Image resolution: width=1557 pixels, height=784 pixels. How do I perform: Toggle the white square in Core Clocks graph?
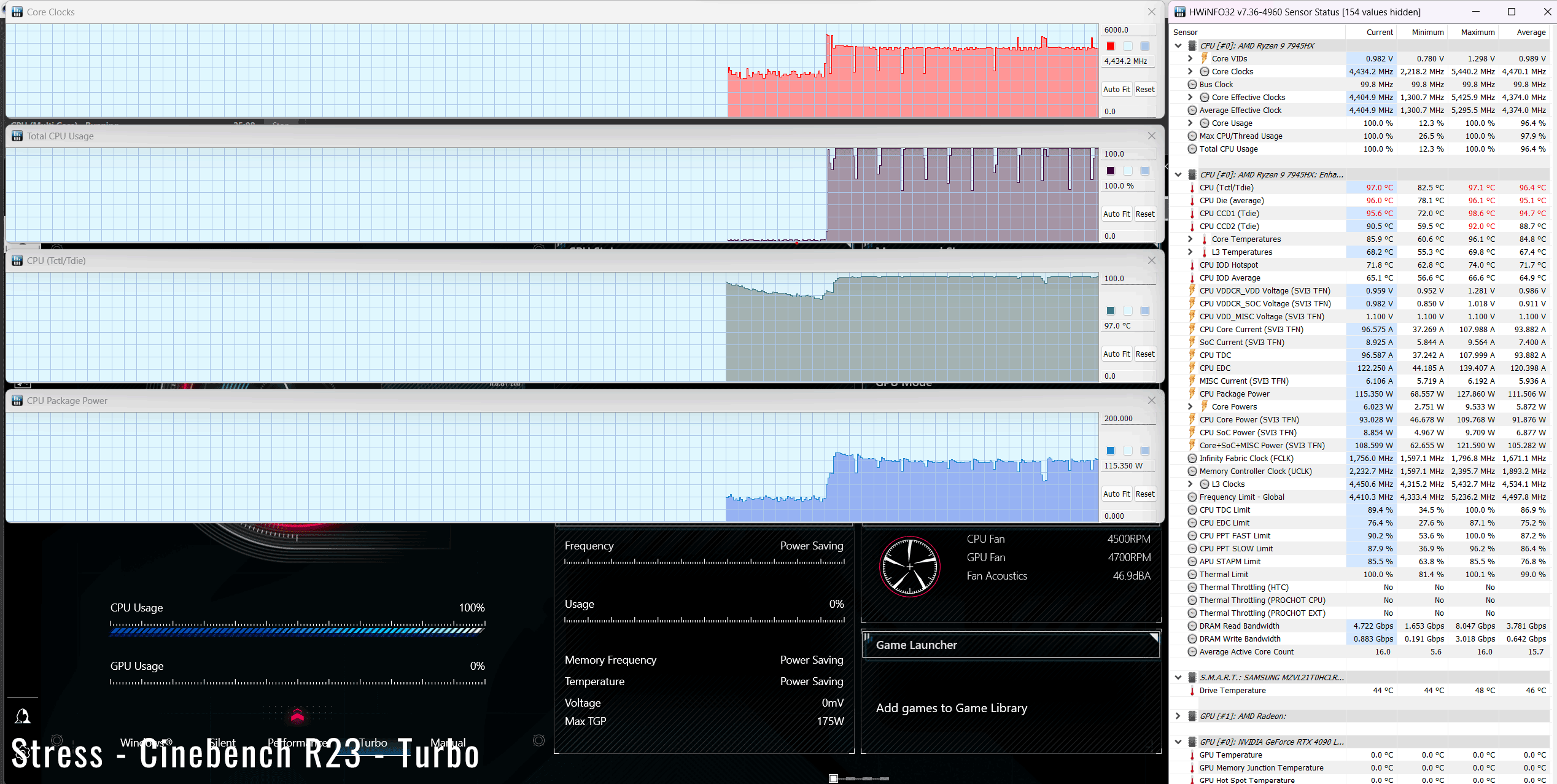pyautogui.click(x=1128, y=46)
